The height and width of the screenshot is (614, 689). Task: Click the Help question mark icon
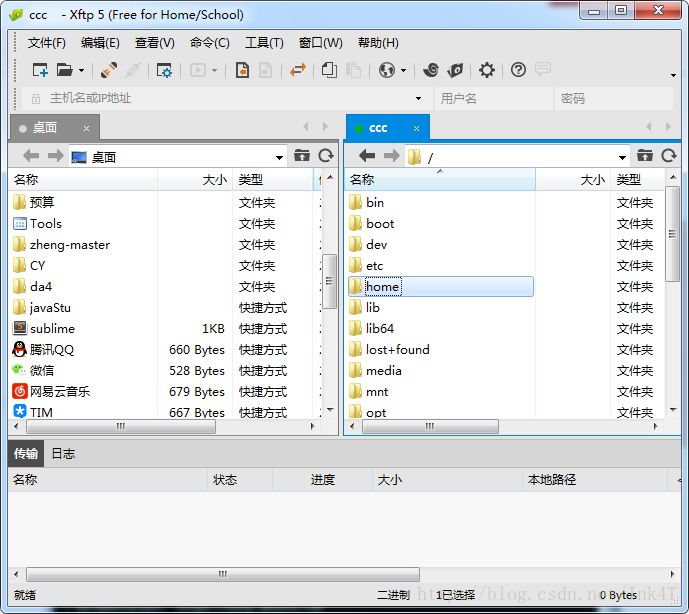[518, 70]
